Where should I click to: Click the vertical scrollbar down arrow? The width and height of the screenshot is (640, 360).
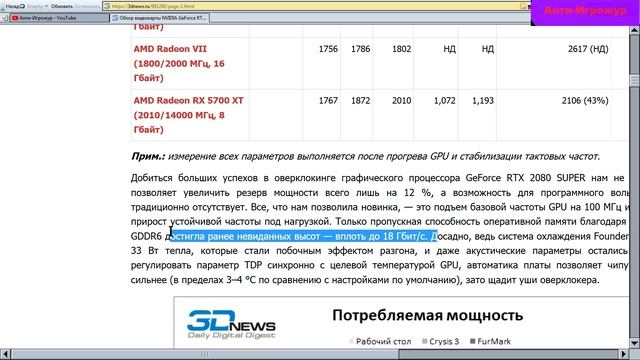pos(634,343)
